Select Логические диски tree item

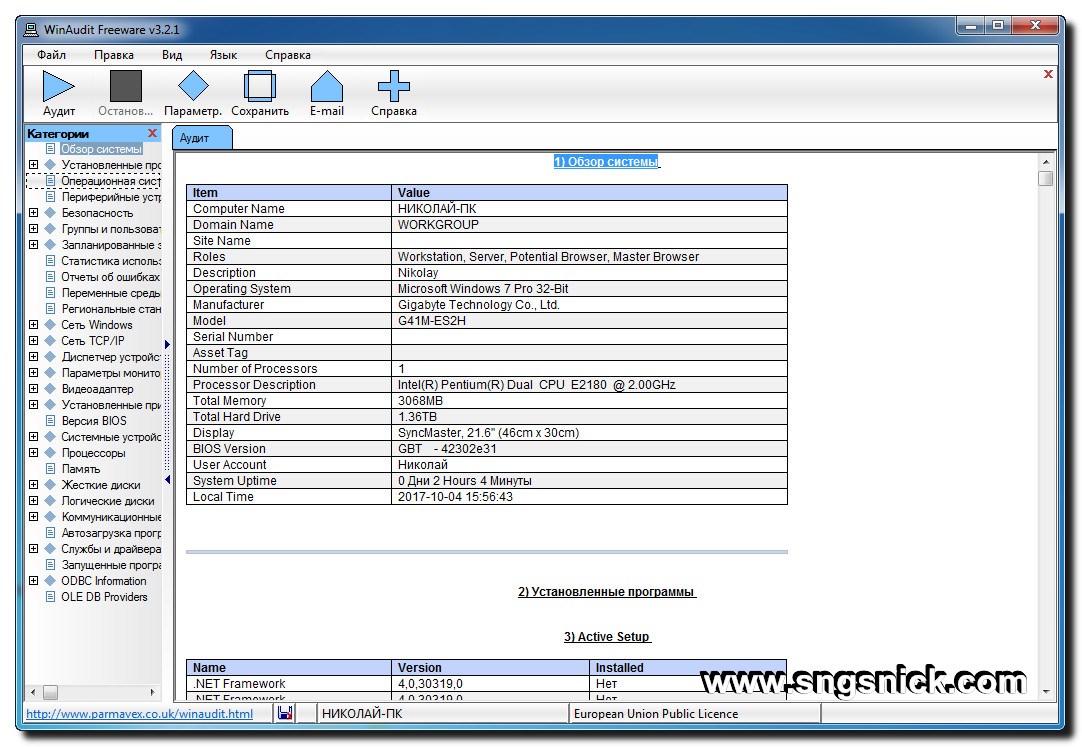[x=108, y=501]
